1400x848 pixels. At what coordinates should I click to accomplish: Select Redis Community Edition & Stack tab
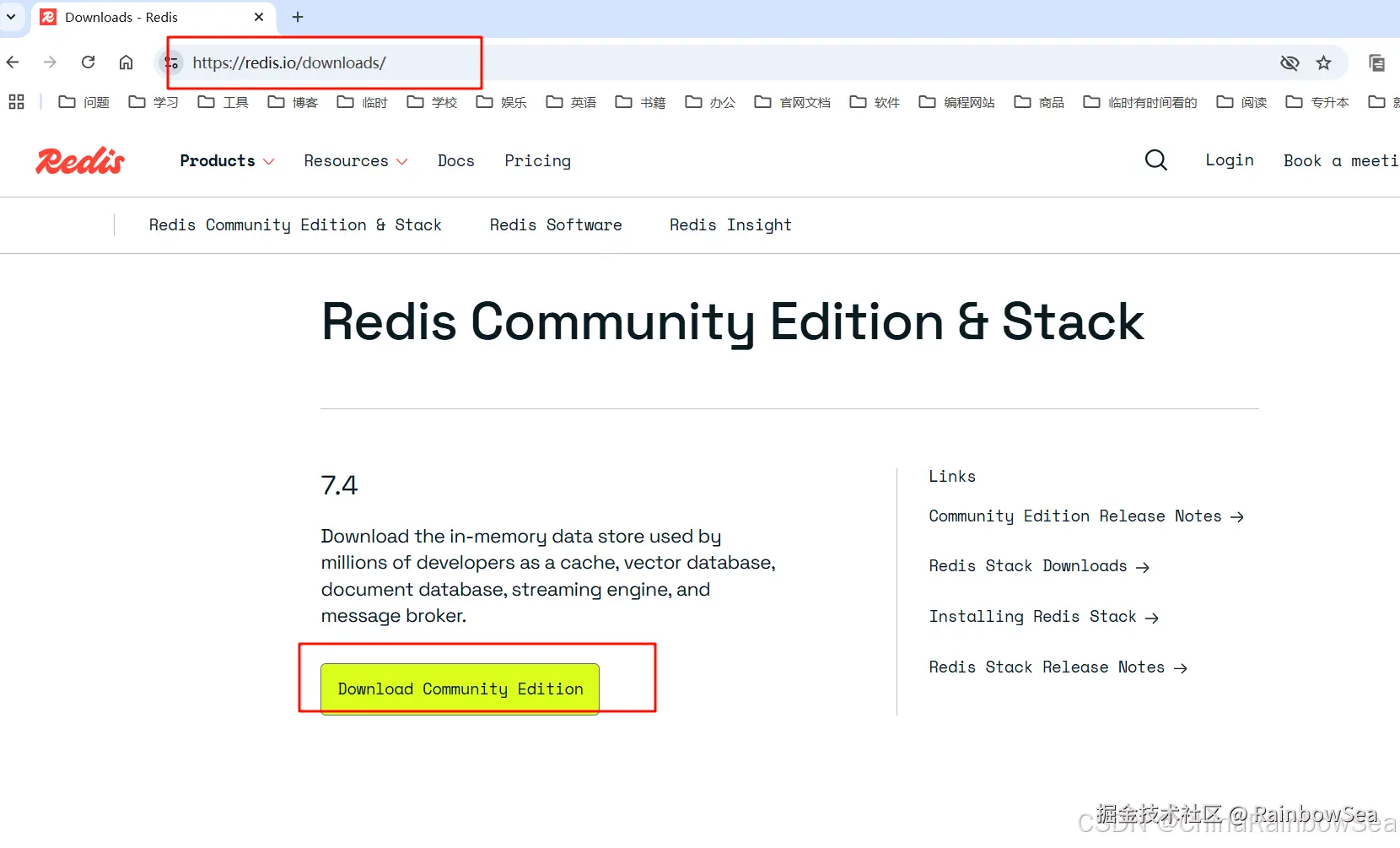click(295, 225)
